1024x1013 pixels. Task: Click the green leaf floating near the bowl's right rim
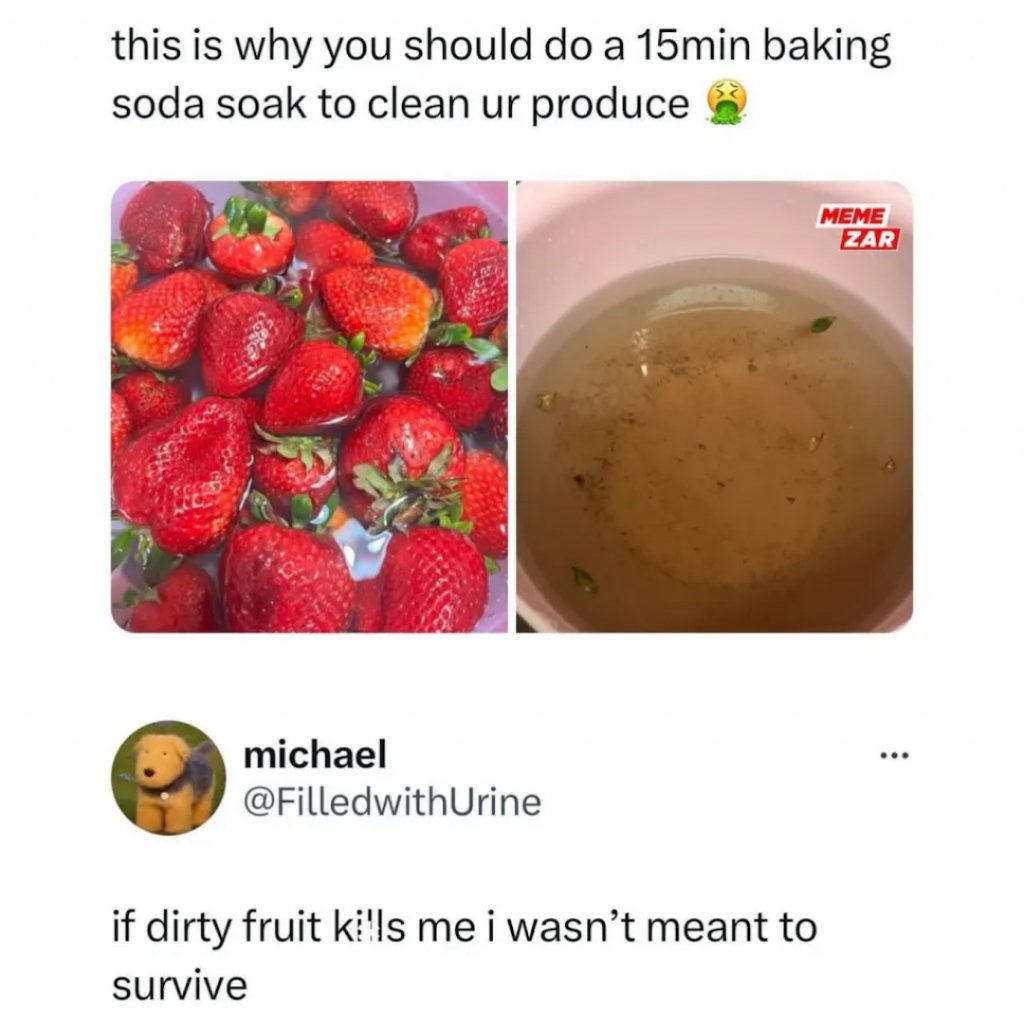(x=822, y=323)
